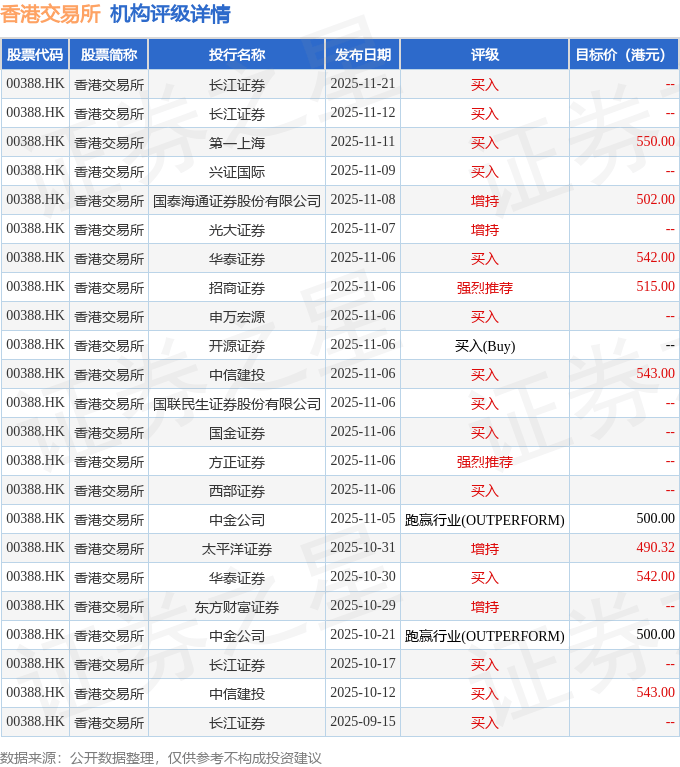Click the 评级 column header

click(x=484, y=55)
